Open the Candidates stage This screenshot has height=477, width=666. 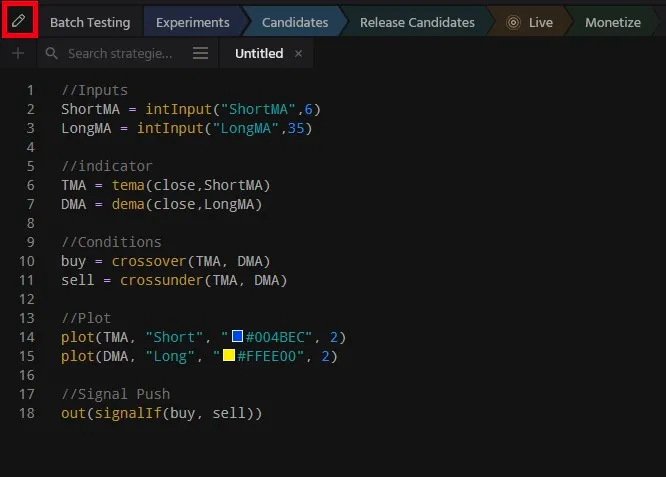click(x=295, y=22)
